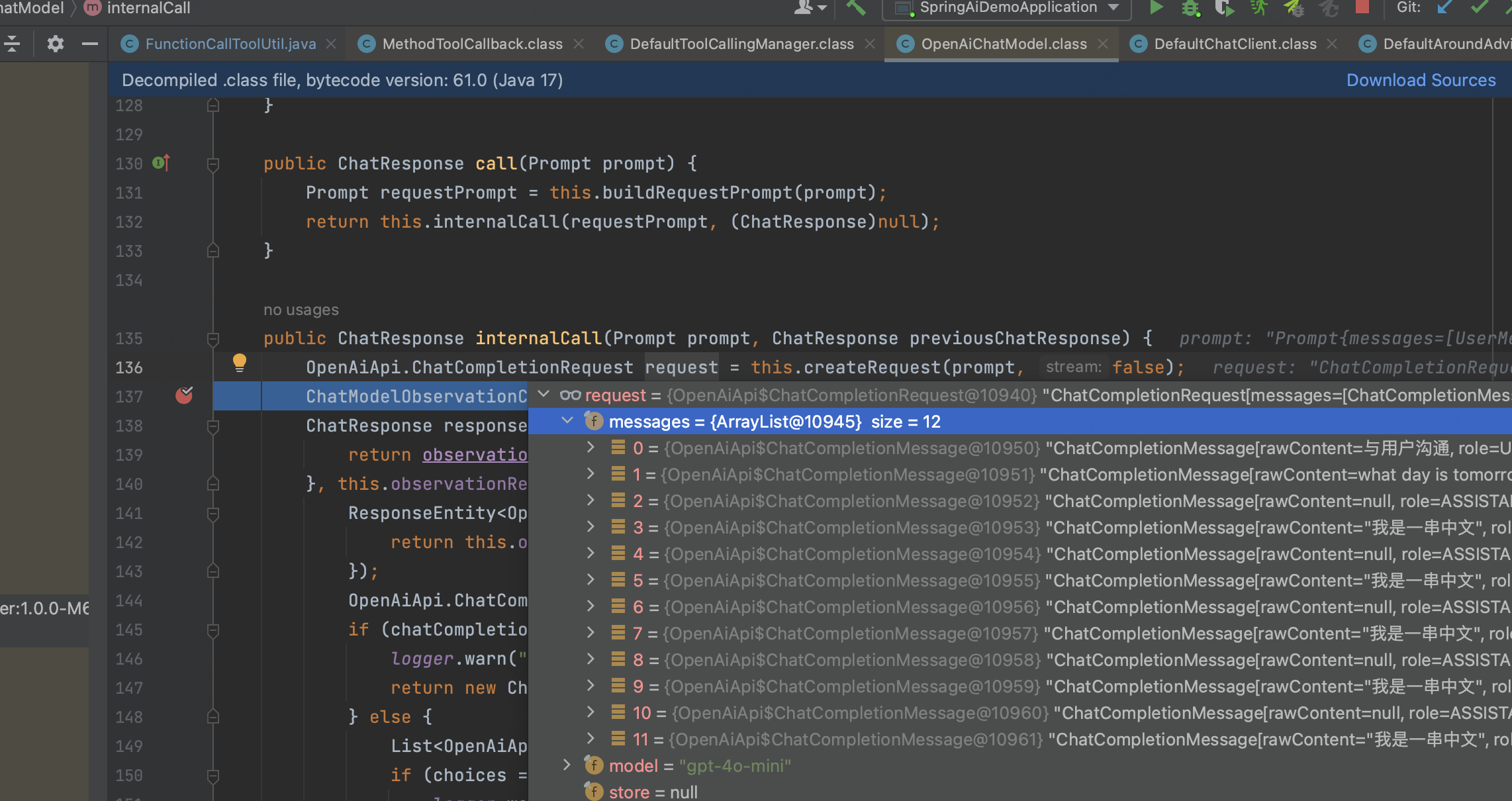
Task: Open the user account icon dropdown
Action: tap(810, 7)
